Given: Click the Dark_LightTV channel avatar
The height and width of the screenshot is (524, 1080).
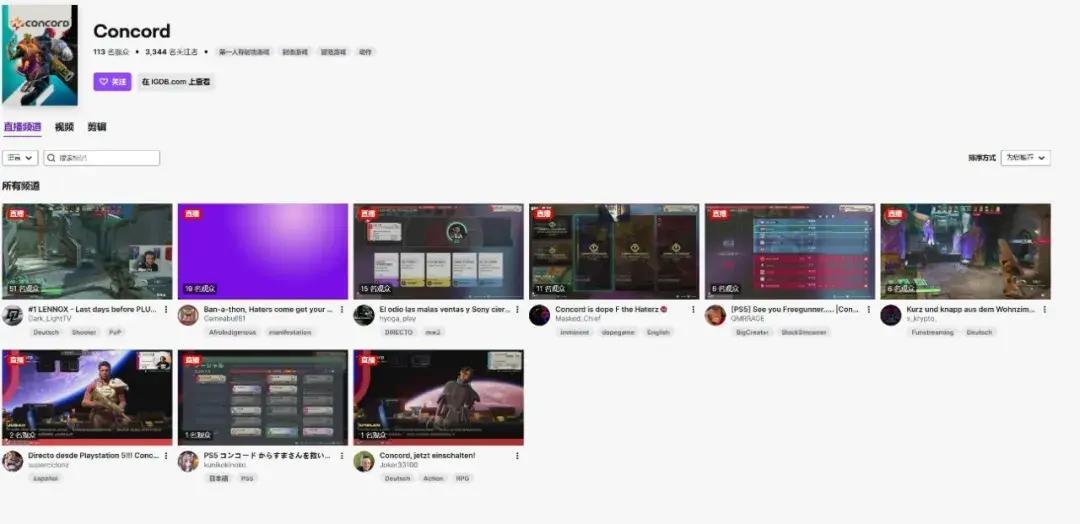Looking at the screenshot, I should click(x=12, y=316).
